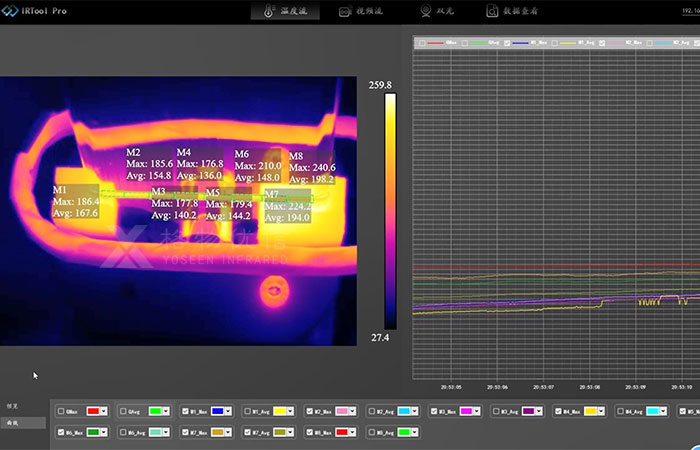Expand the M7_Max color dropdown

tap(228, 433)
